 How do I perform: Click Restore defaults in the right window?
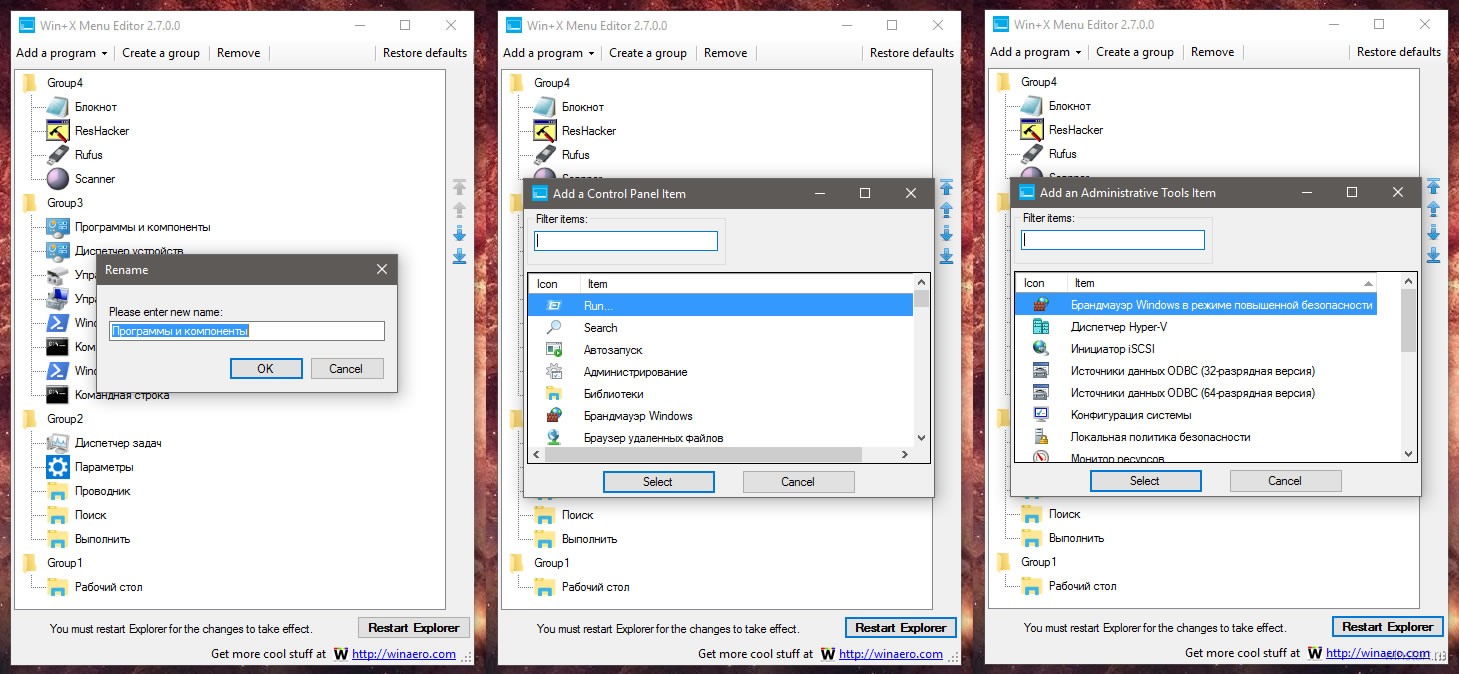tap(1399, 52)
